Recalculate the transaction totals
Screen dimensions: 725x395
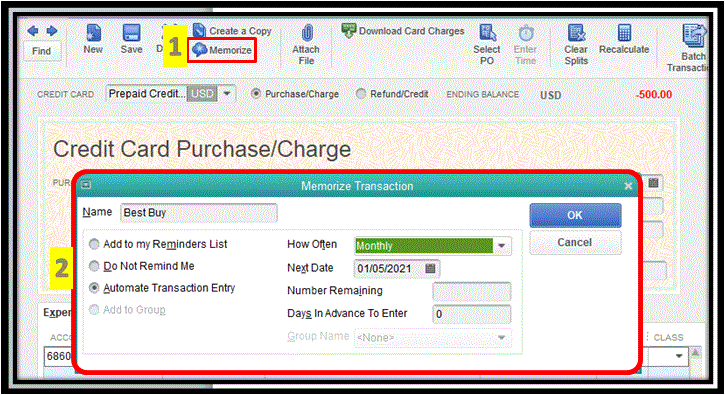[x=624, y=39]
